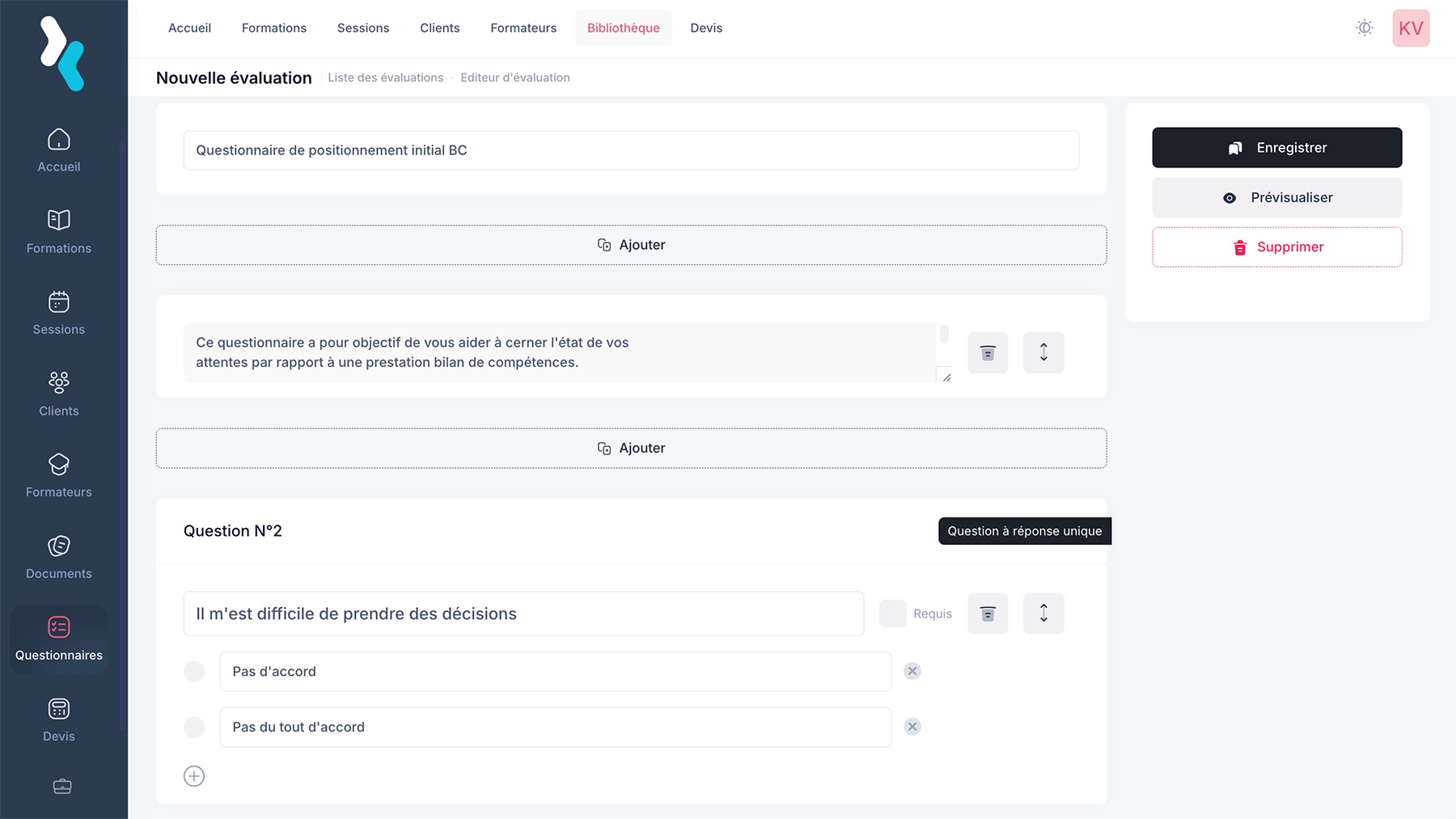Toggle the light/dark theme sun icon
Screen dimensions: 1456x819
click(1364, 28)
